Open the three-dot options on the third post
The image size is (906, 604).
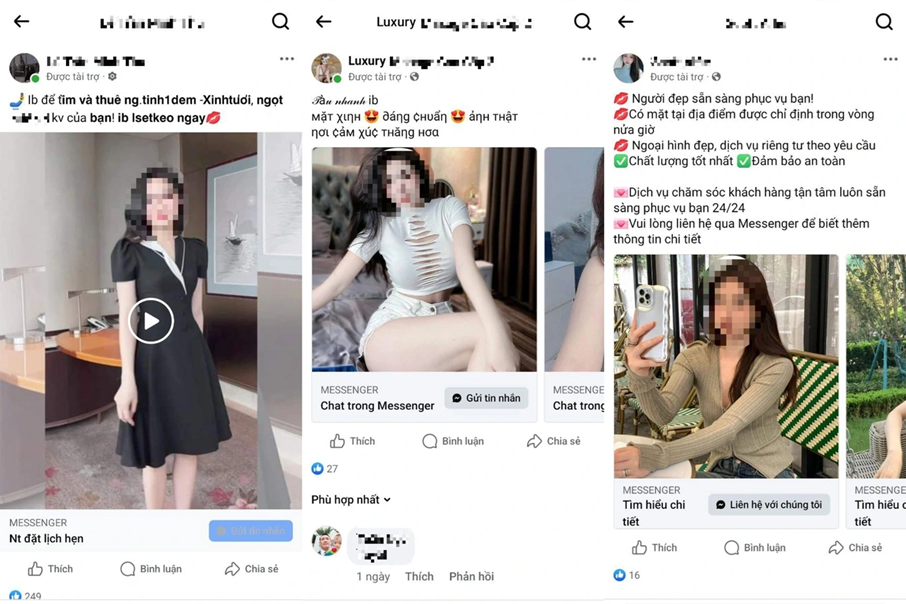(x=890, y=59)
